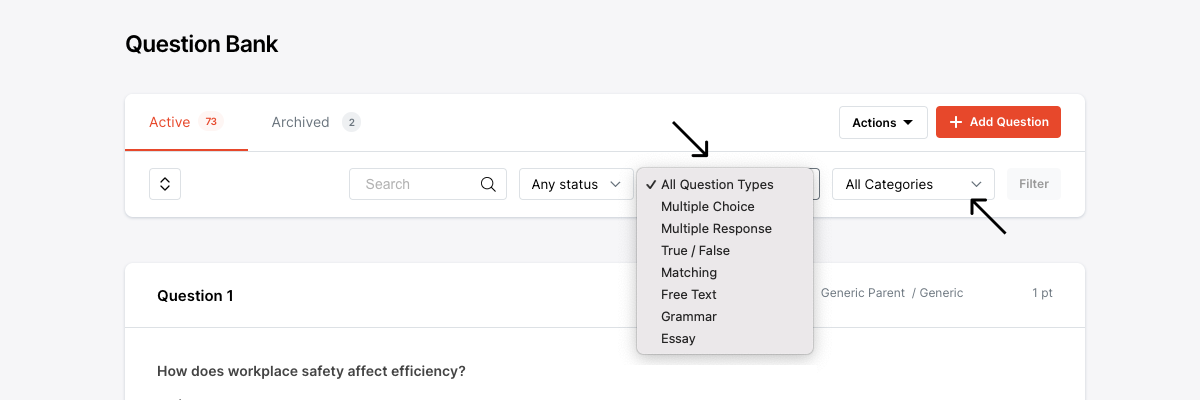Select True / False question type
1200x400 pixels.
pos(695,250)
